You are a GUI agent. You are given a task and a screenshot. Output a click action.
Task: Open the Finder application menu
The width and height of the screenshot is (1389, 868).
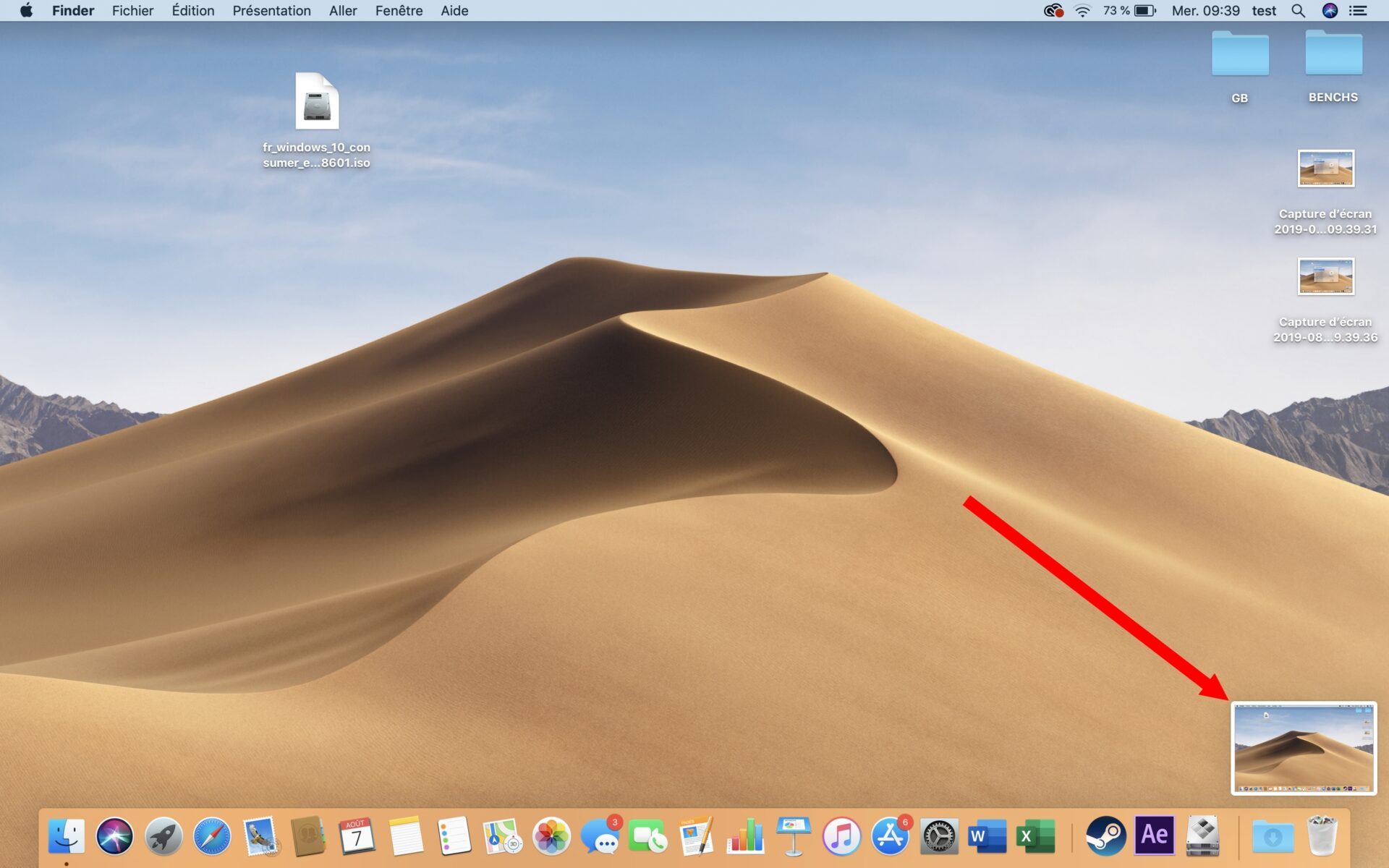pyautogui.click(x=73, y=11)
